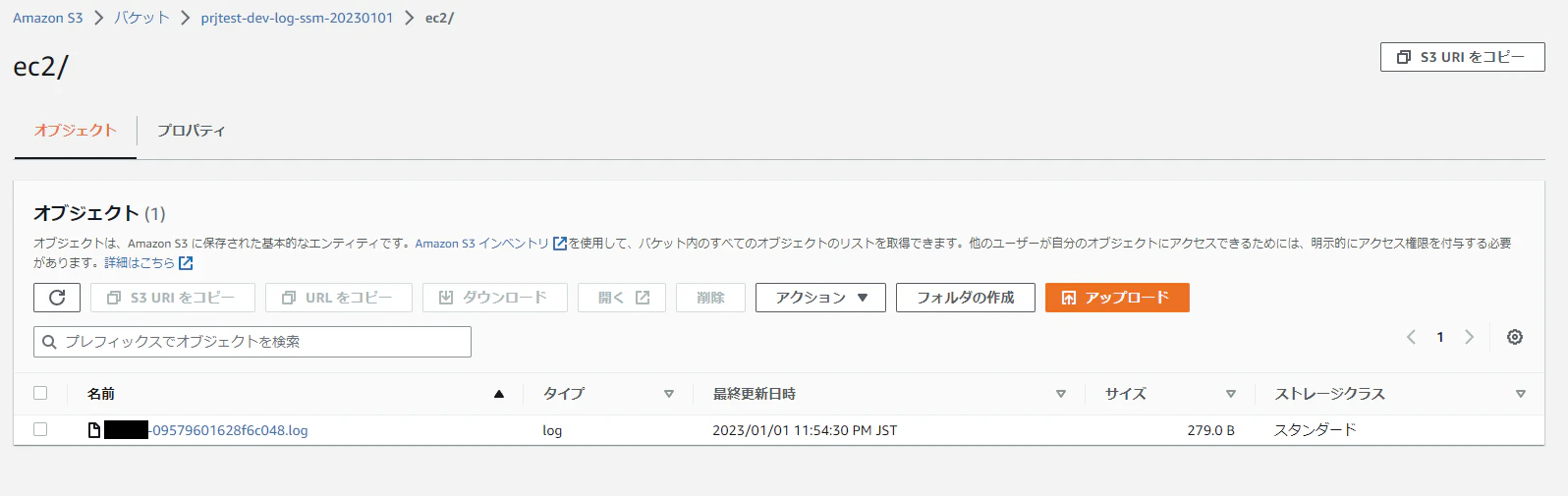1568x496 pixels.
Task: Click the log type cell
Action: coord(552,430)
